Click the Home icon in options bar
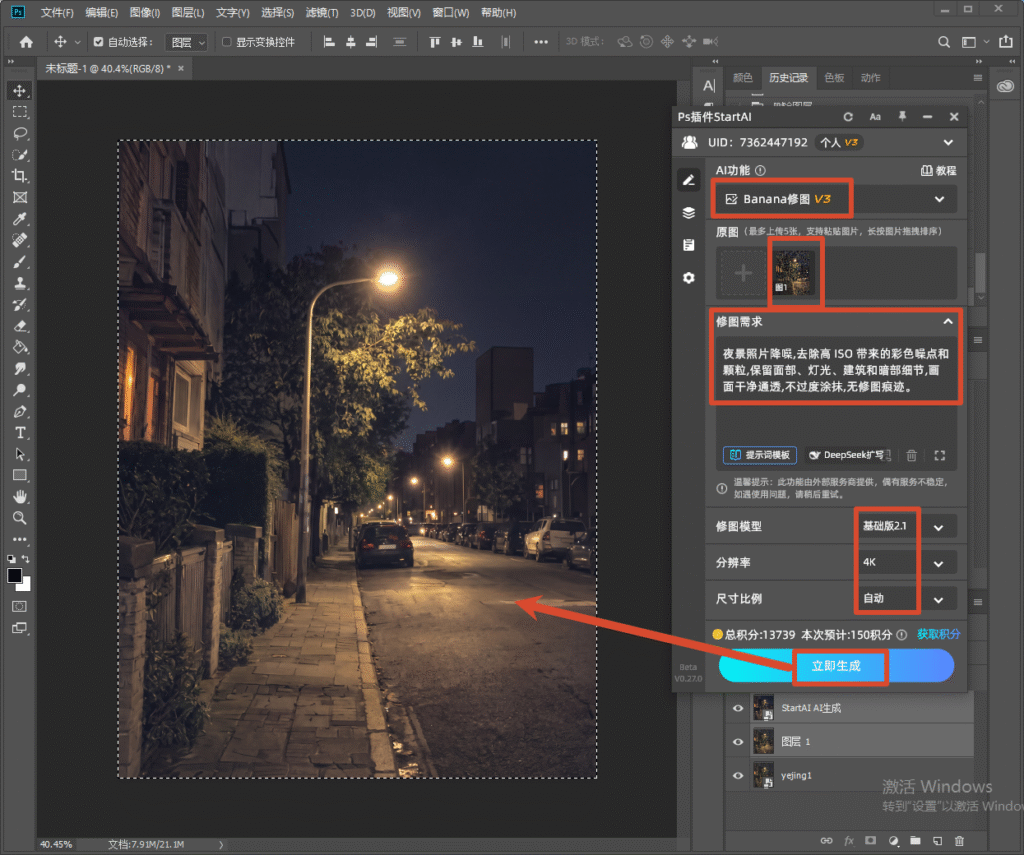This screenshot has height=855, width=1024. (x=26, y=42)
